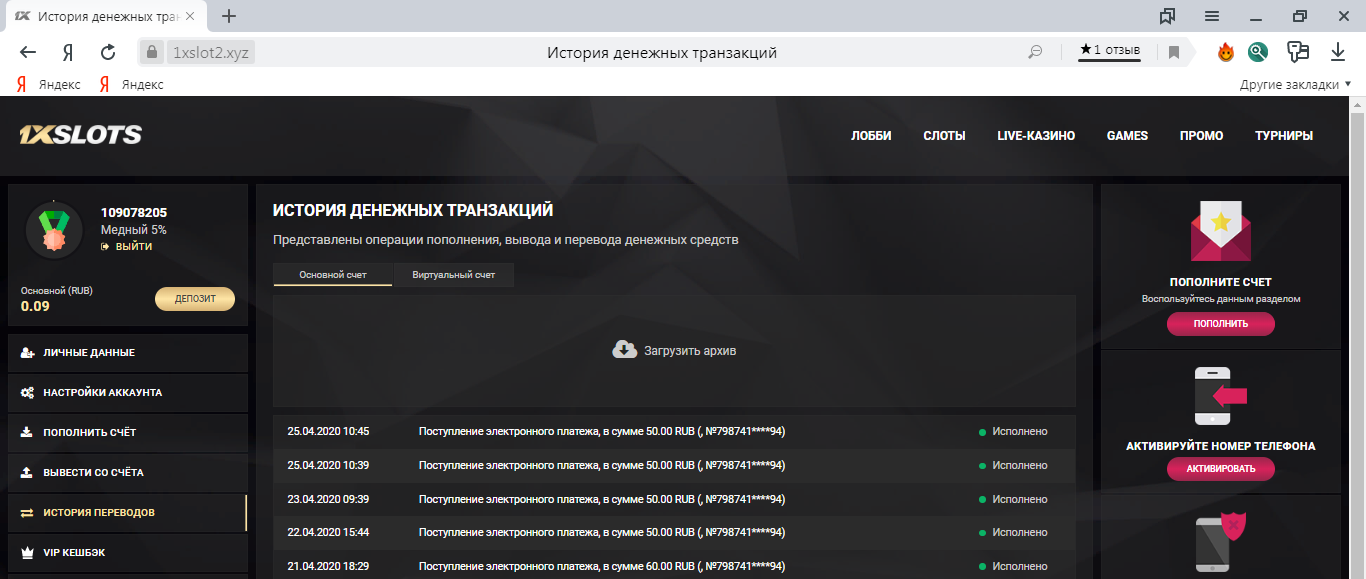Screen dimensions: 1366x579
Task: Click the ВЫЙТИ logout link
Action: point(133,246)
